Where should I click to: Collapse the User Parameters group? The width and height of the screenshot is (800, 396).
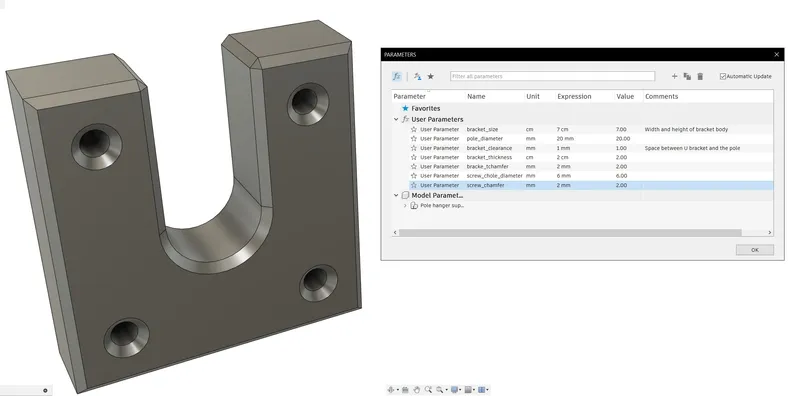tap(396, 119)
